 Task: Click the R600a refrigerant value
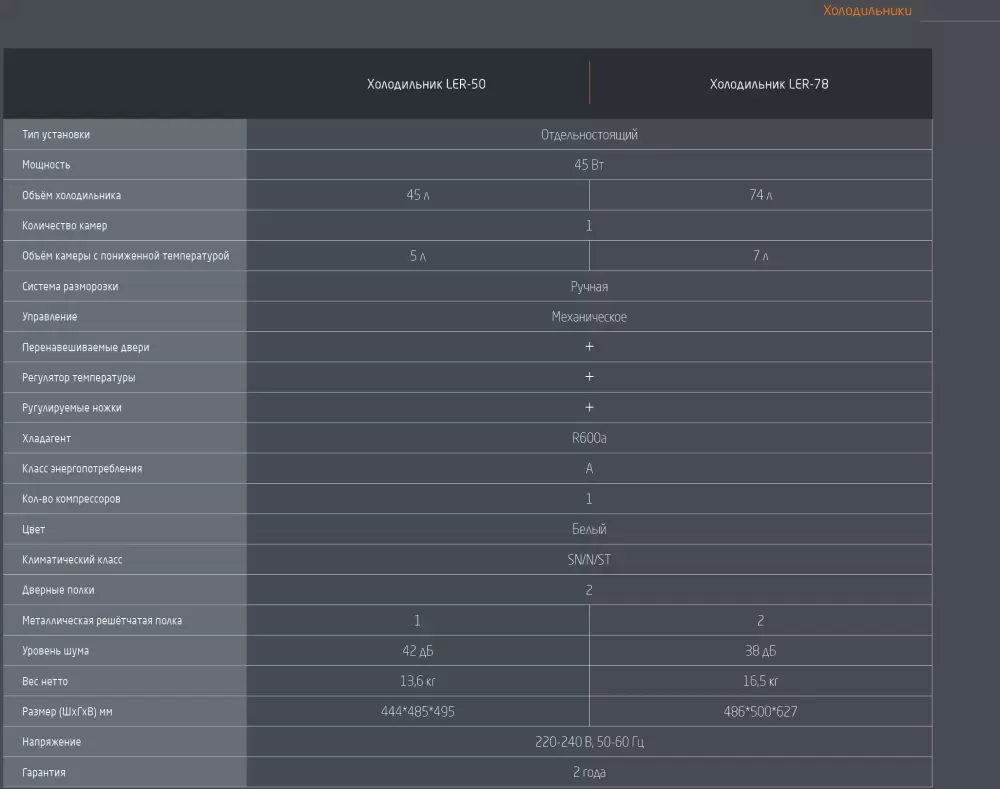click(589, 438)
